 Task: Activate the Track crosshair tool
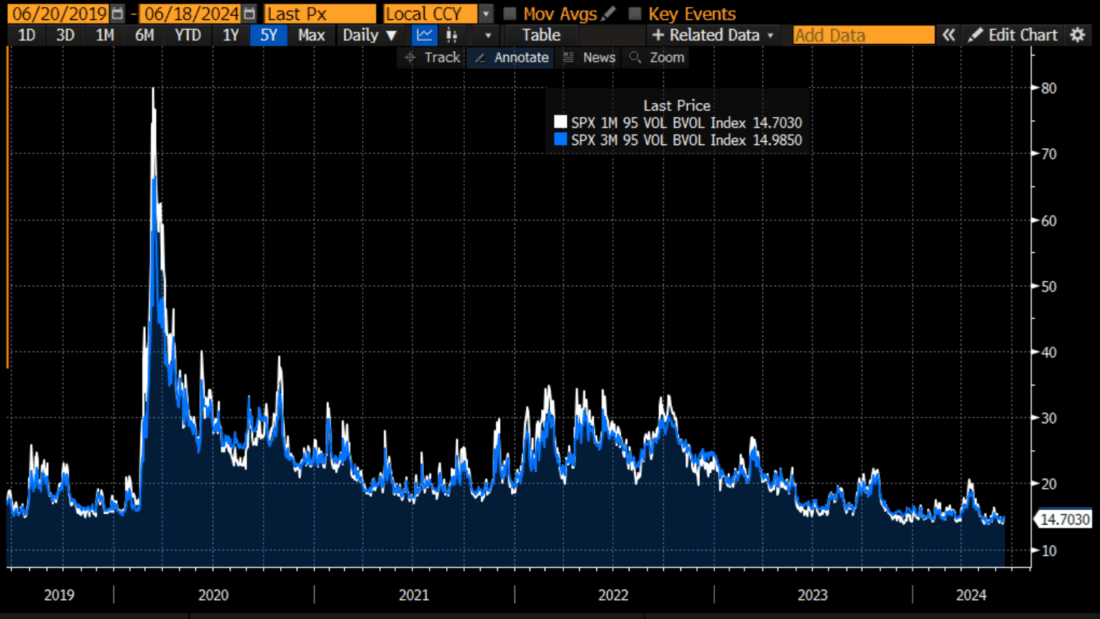432,57
